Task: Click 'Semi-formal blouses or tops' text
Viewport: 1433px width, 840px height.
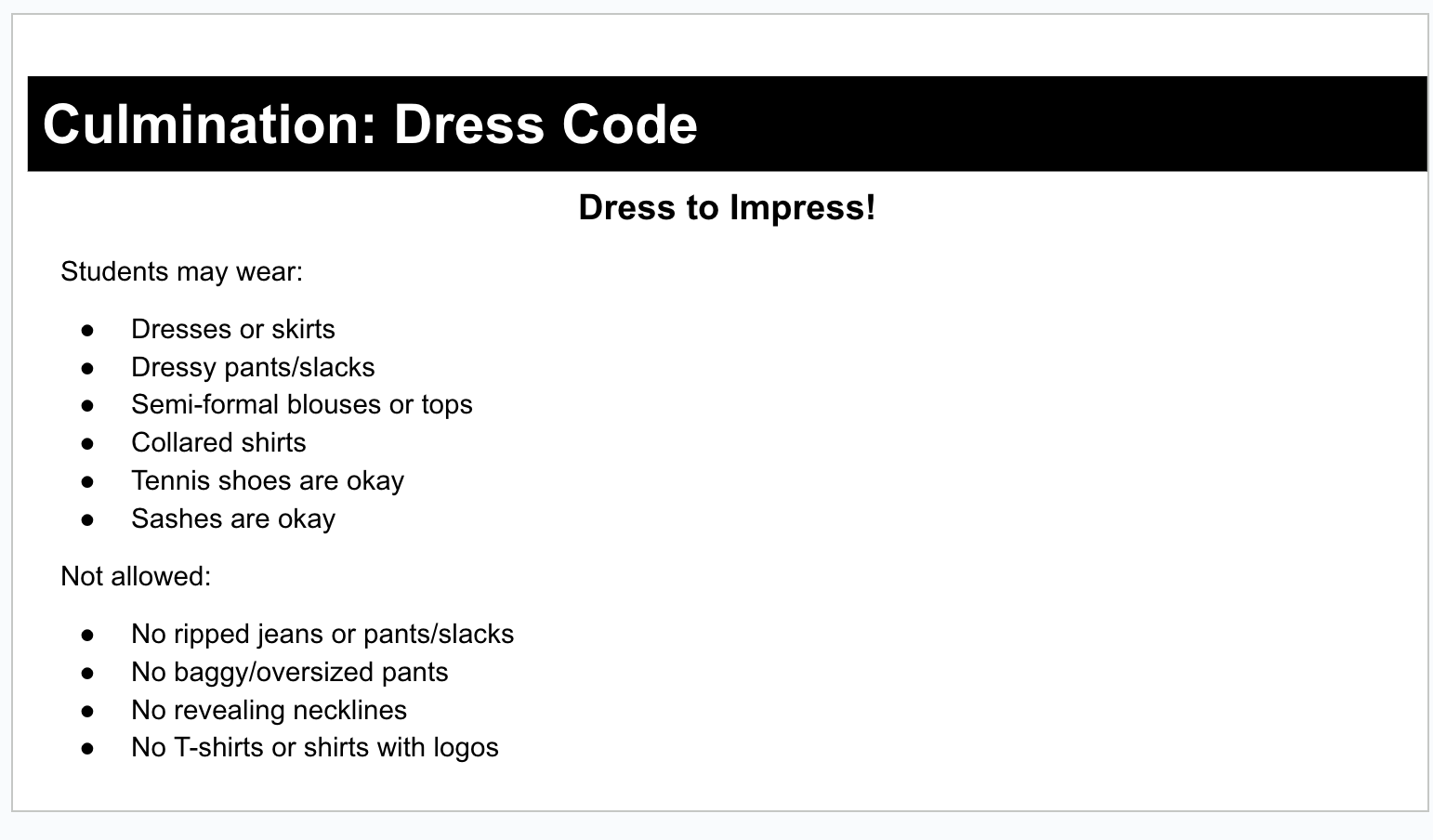Action: coord(302,404)
